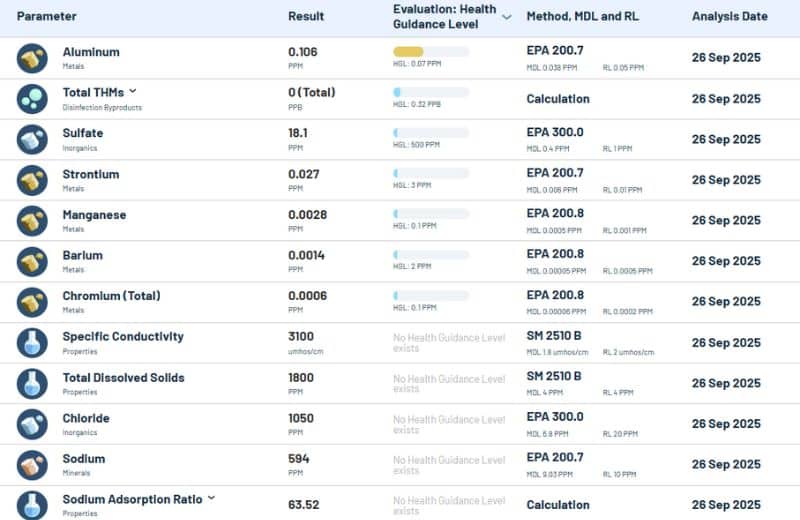Click the Sulfate inorganics icon

[x=32, y=139]
